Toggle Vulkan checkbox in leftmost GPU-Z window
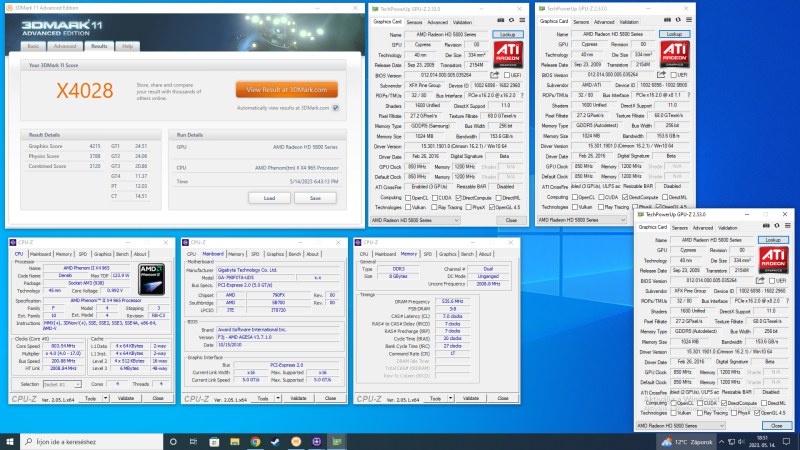The image size is (800, 450). point(408,207)
